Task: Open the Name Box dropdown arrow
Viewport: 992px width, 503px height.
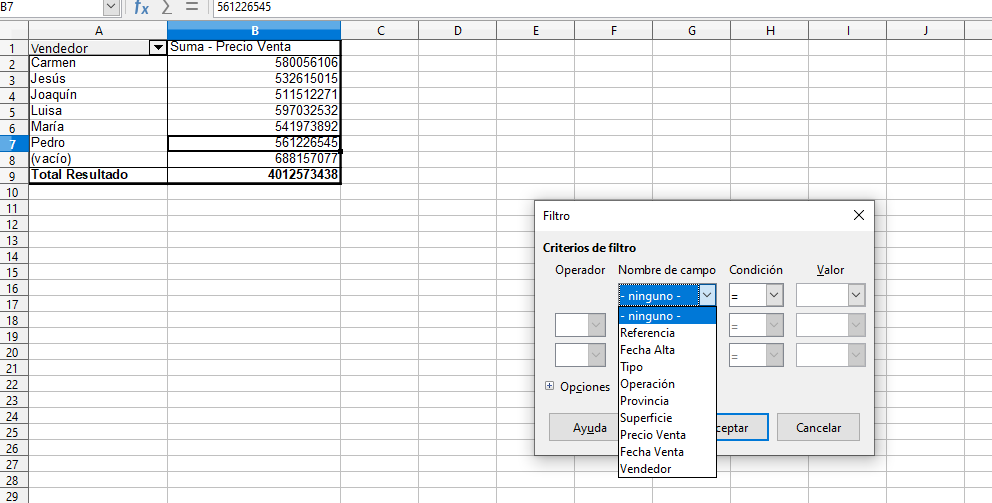Action: [x=111, y=7]
